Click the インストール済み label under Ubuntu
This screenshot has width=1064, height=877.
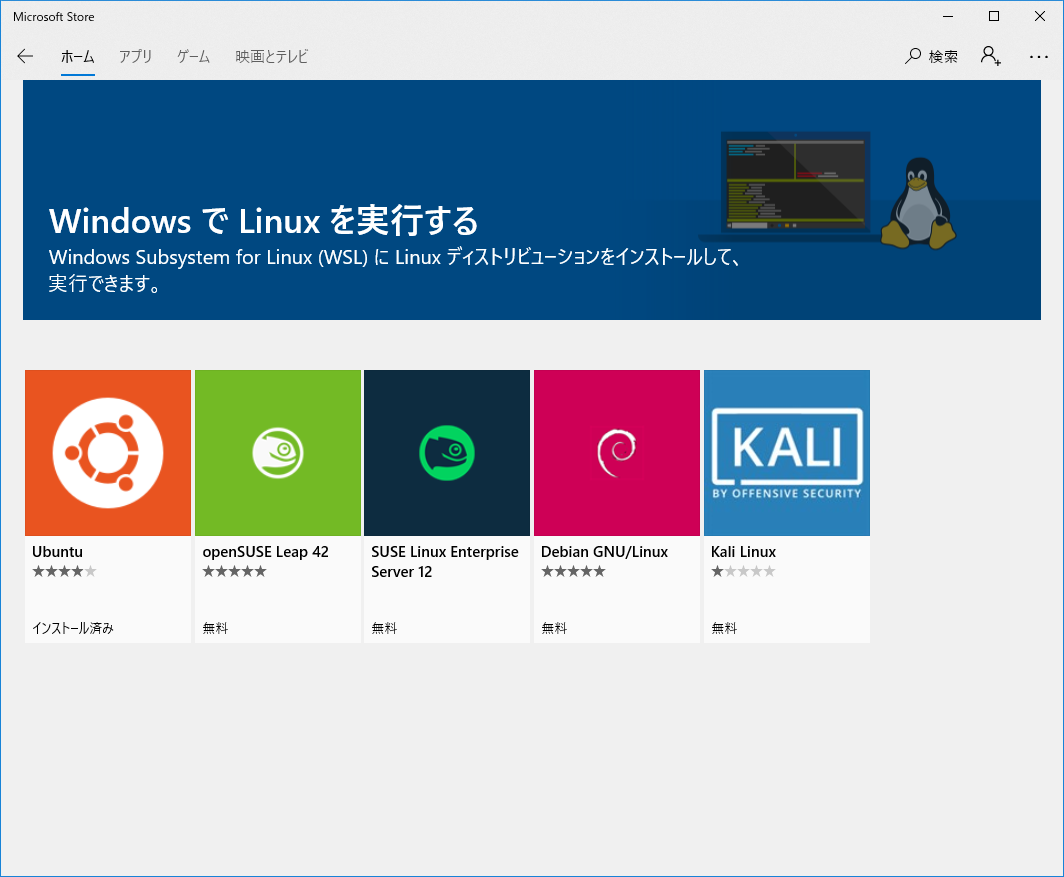73,629
